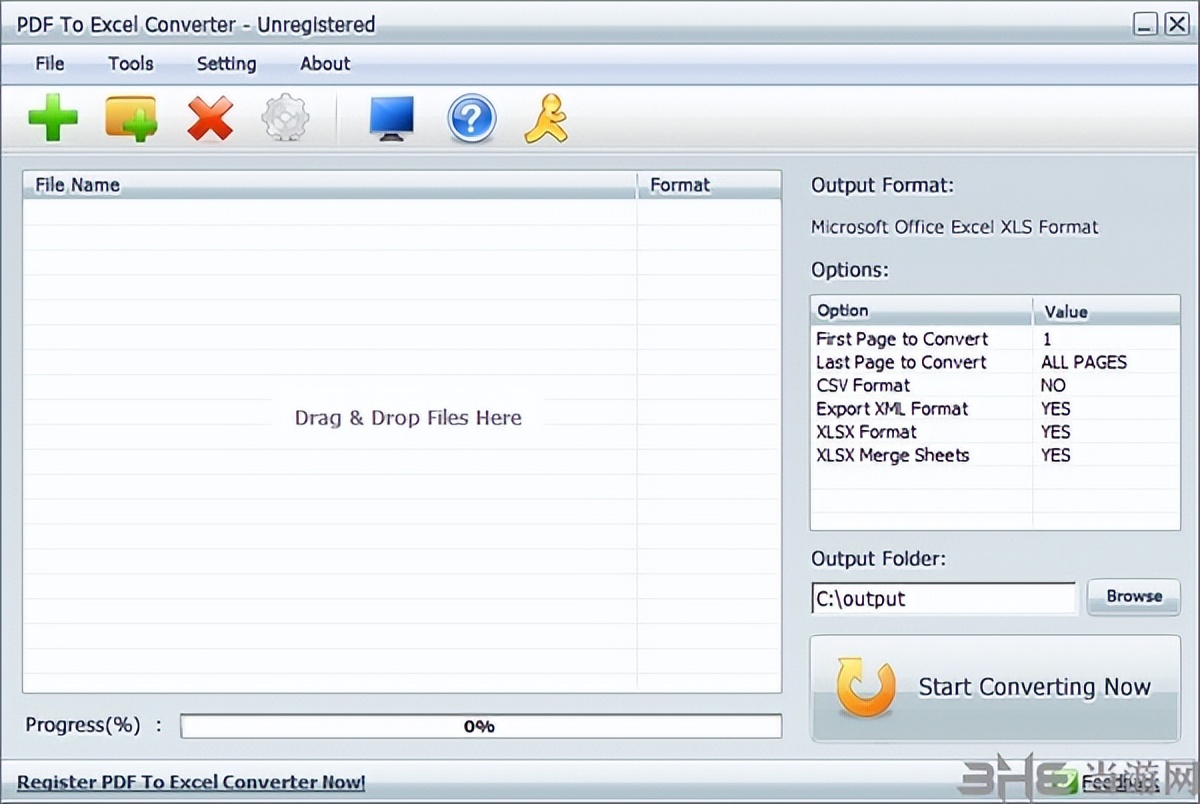Change the Last Page to Convert value
This screenshot has width=1200, height=804.
pos(1083,362)
